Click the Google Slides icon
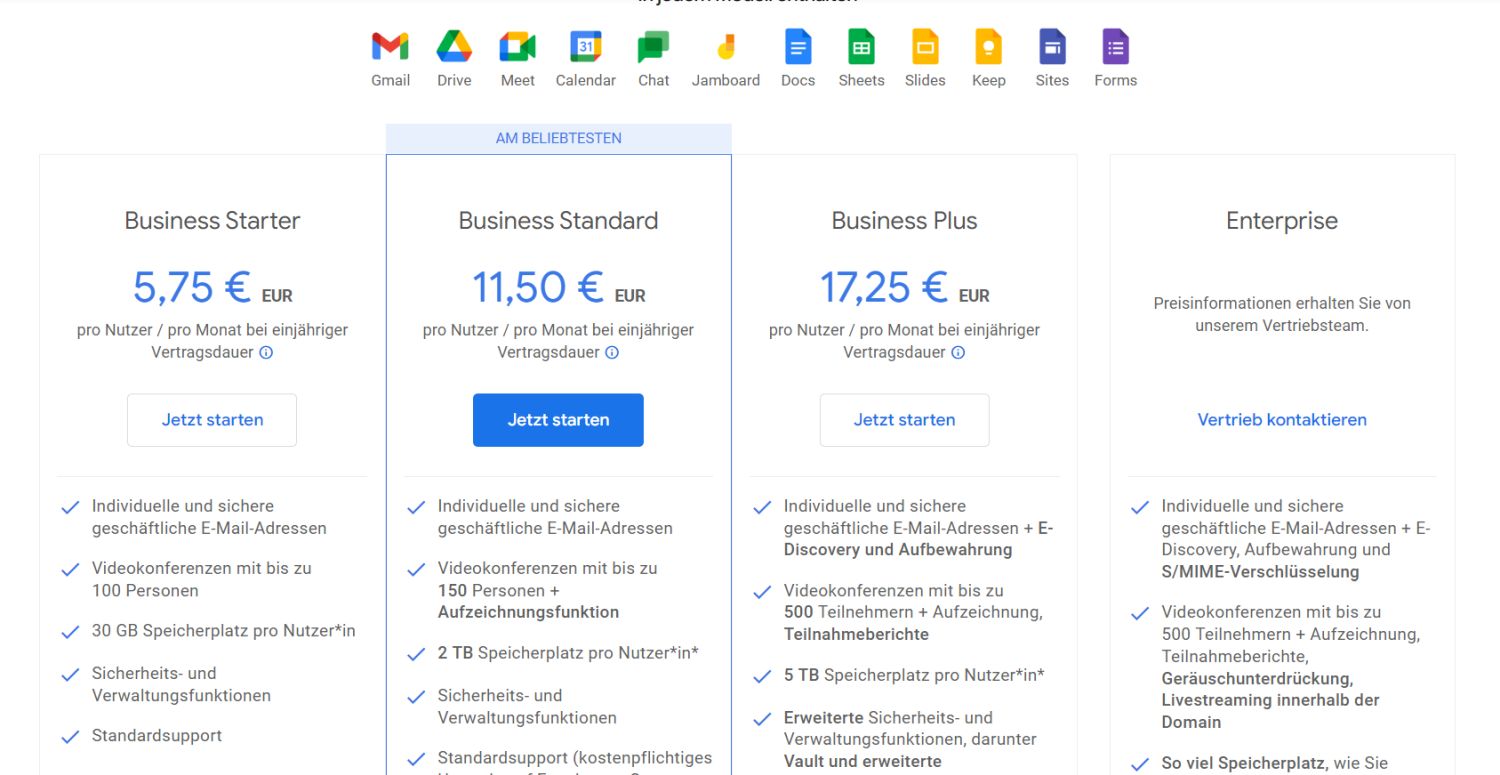Screen dimensions: 1500x775 coord(925,47)
